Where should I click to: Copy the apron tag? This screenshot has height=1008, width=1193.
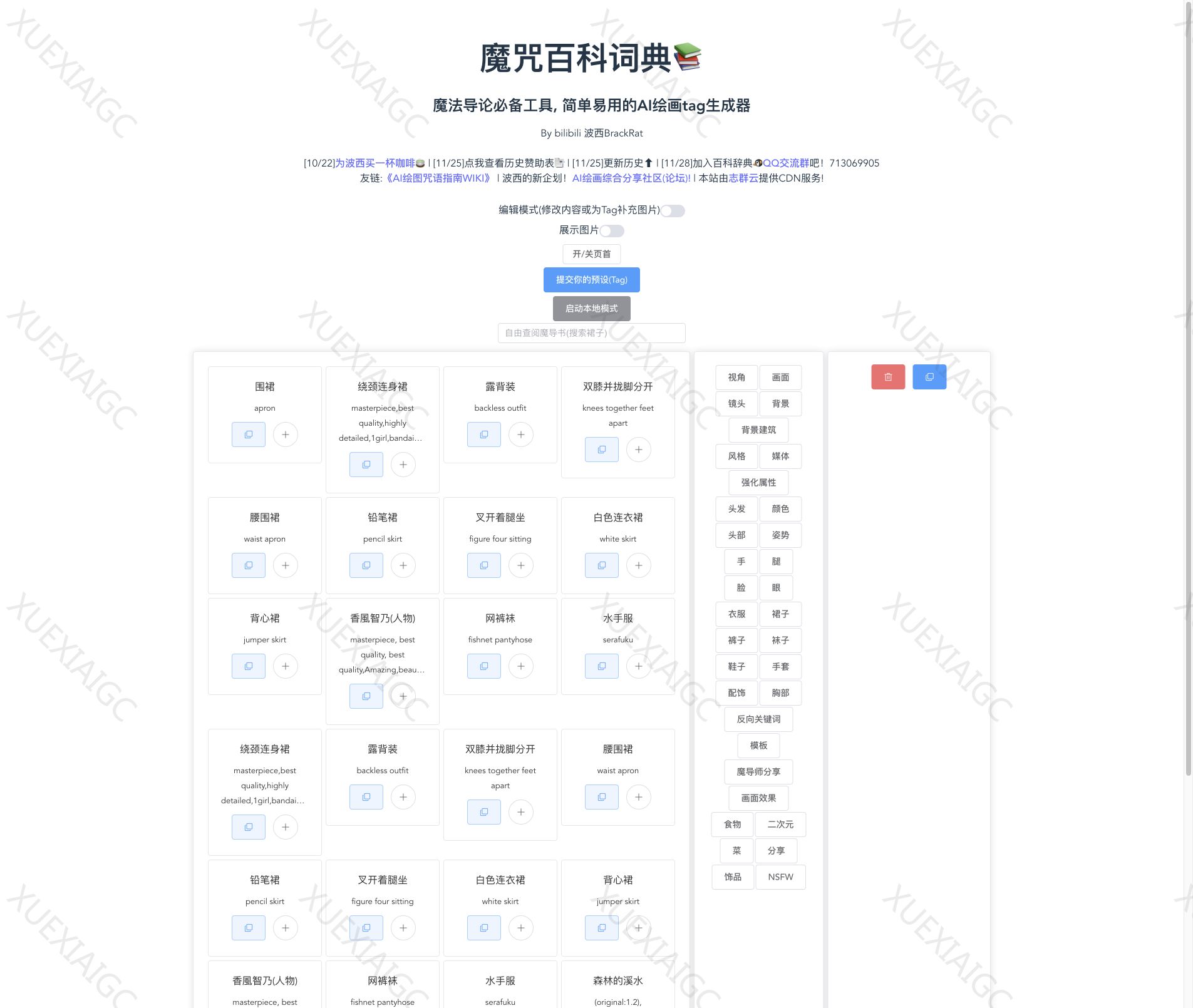(248, 435)
